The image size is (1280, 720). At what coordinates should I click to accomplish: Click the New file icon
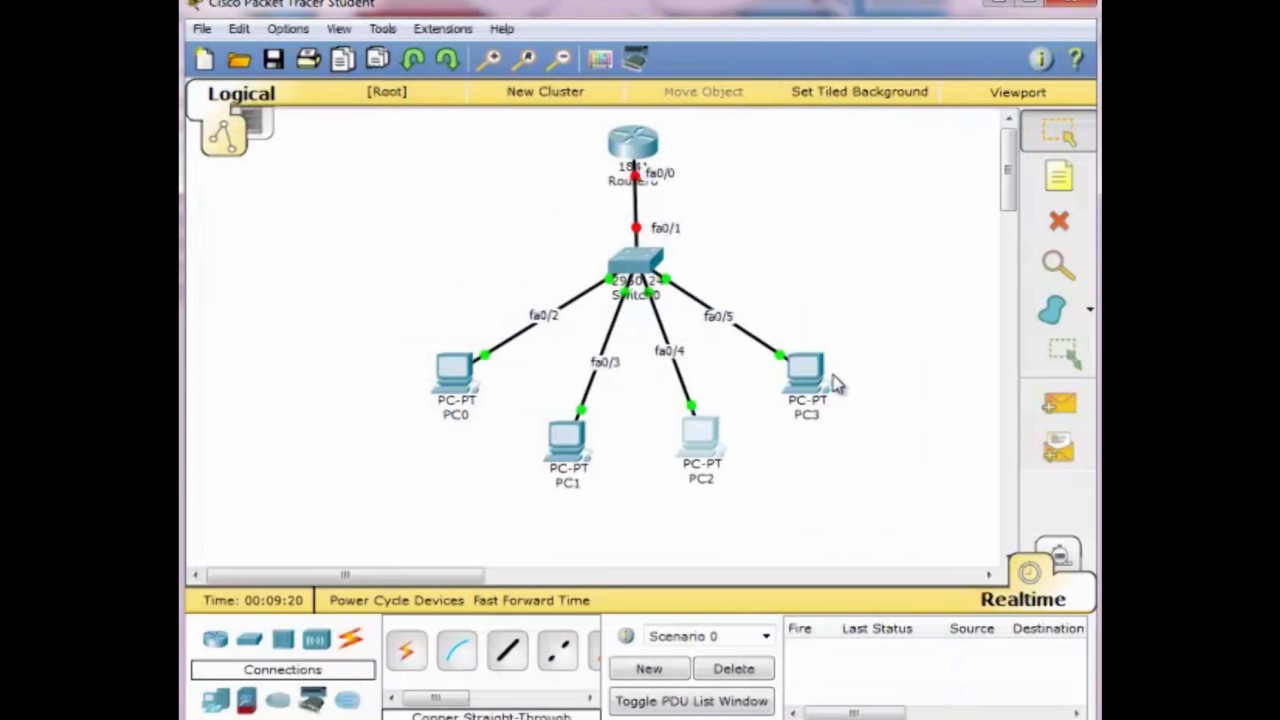pos(204,60)
